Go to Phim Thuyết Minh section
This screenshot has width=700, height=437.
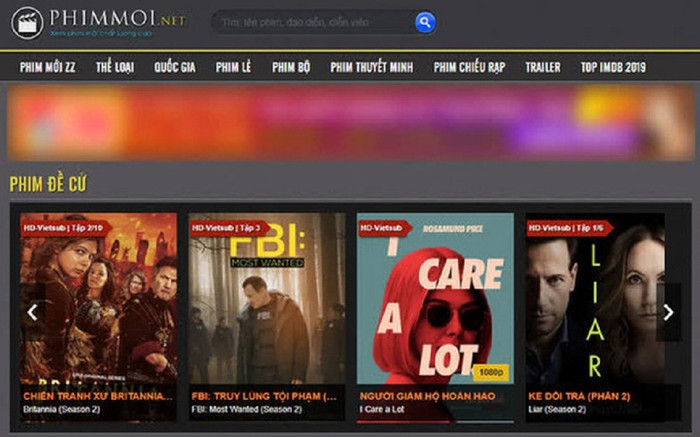(x=372, y=68)
